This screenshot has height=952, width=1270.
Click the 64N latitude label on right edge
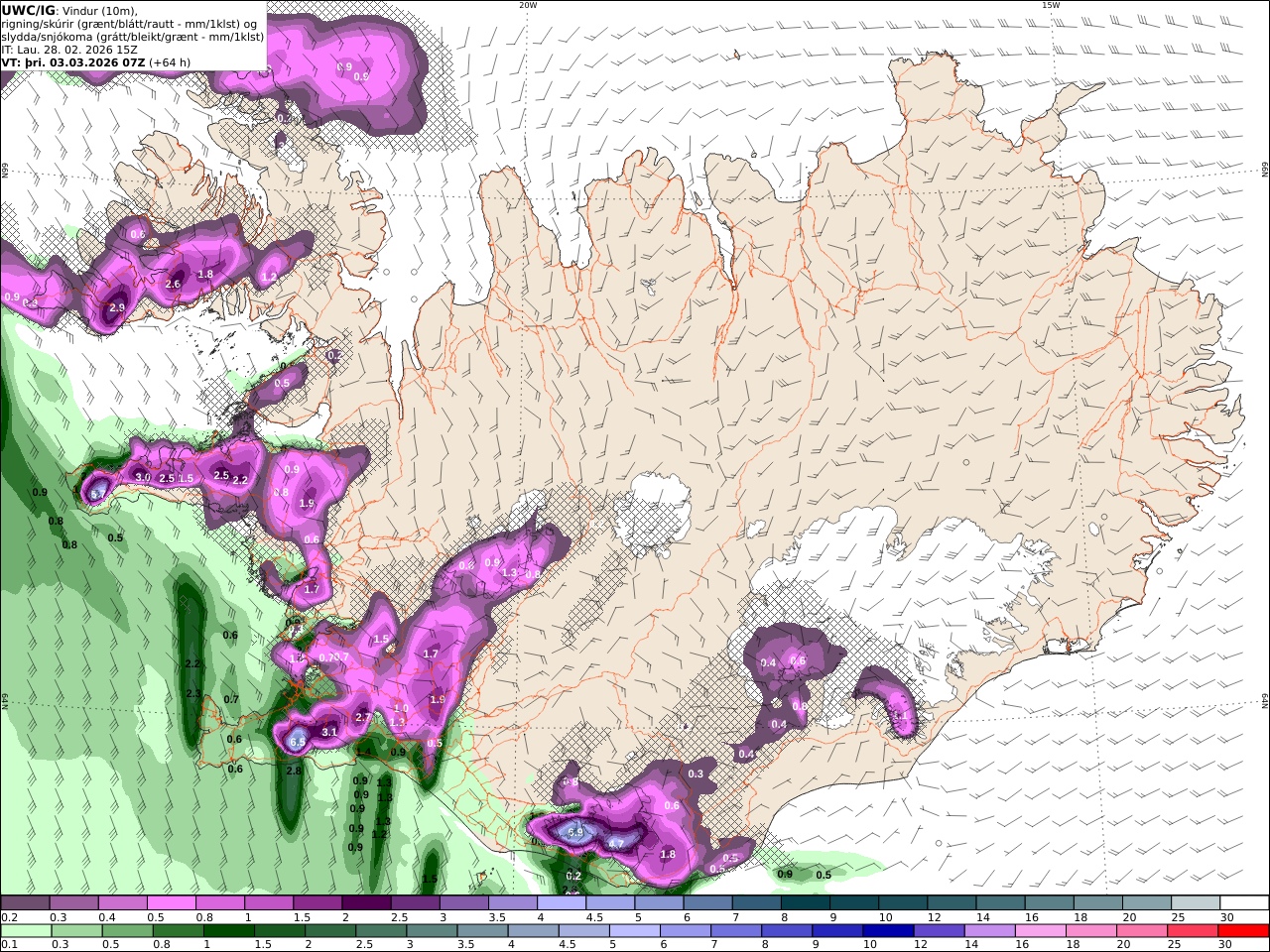tap(1265, 700)
